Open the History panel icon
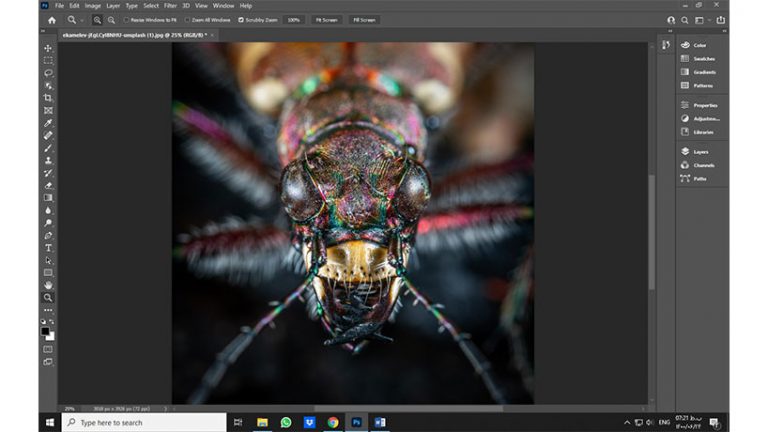 click(666, 45)
